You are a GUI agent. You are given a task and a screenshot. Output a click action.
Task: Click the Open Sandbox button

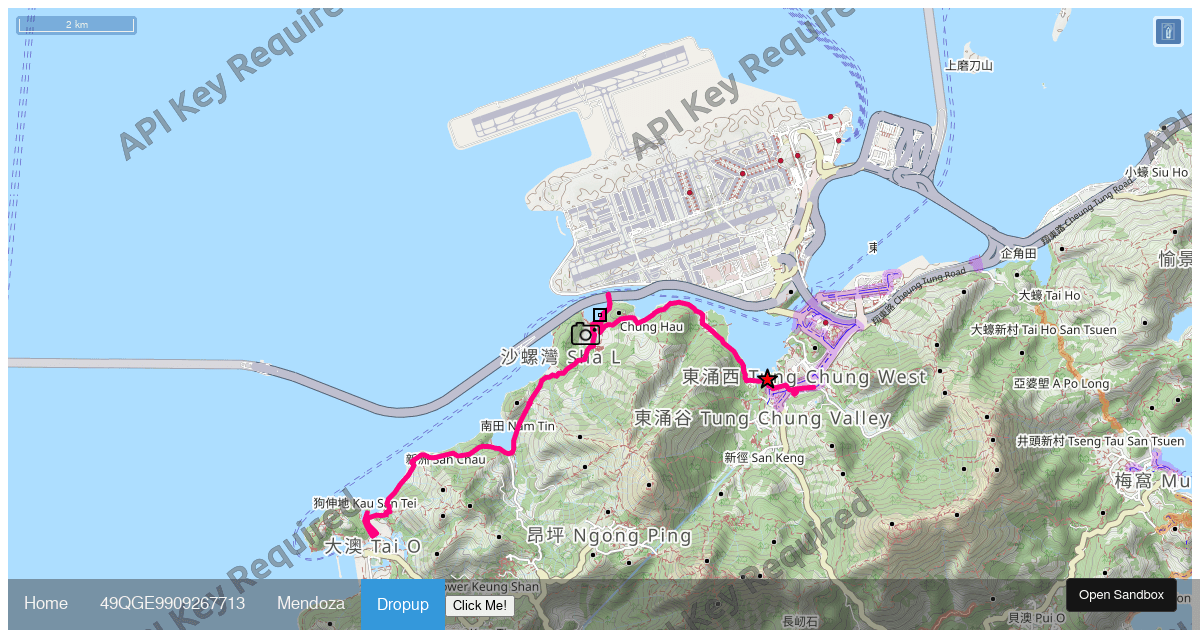[1121, 595]
